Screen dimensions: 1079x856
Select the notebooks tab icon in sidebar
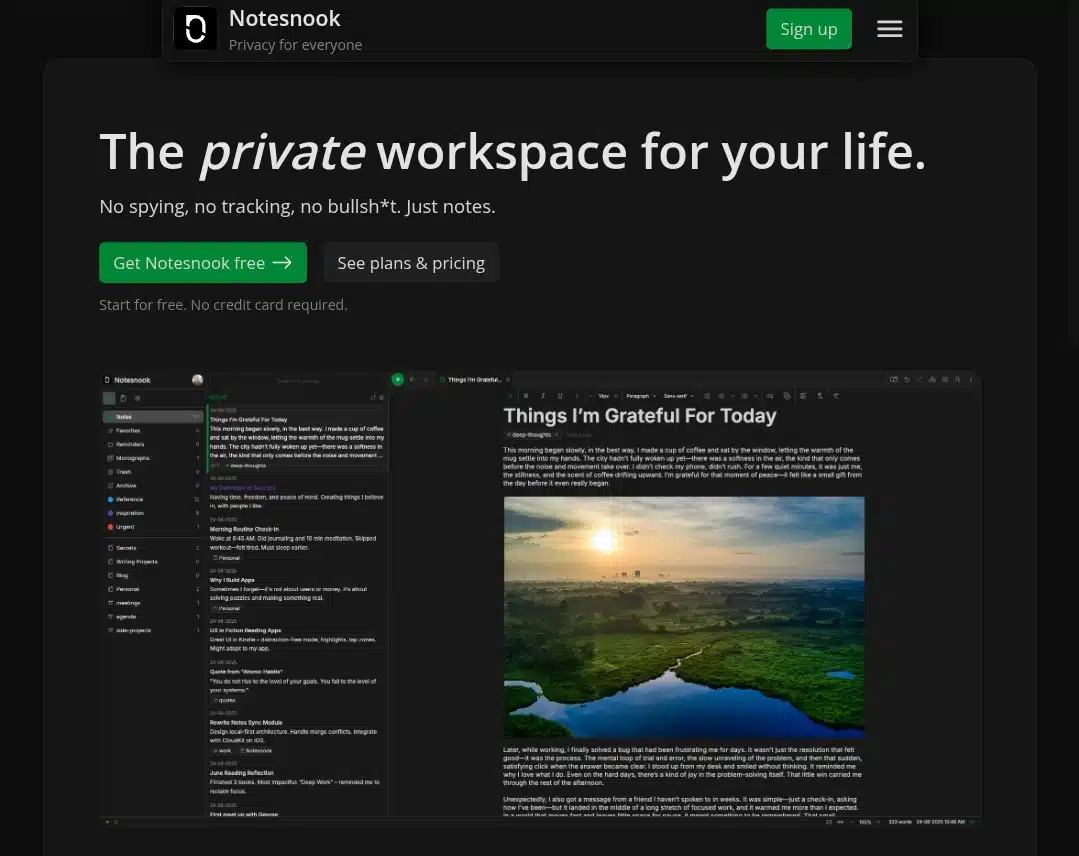point(123,398)
